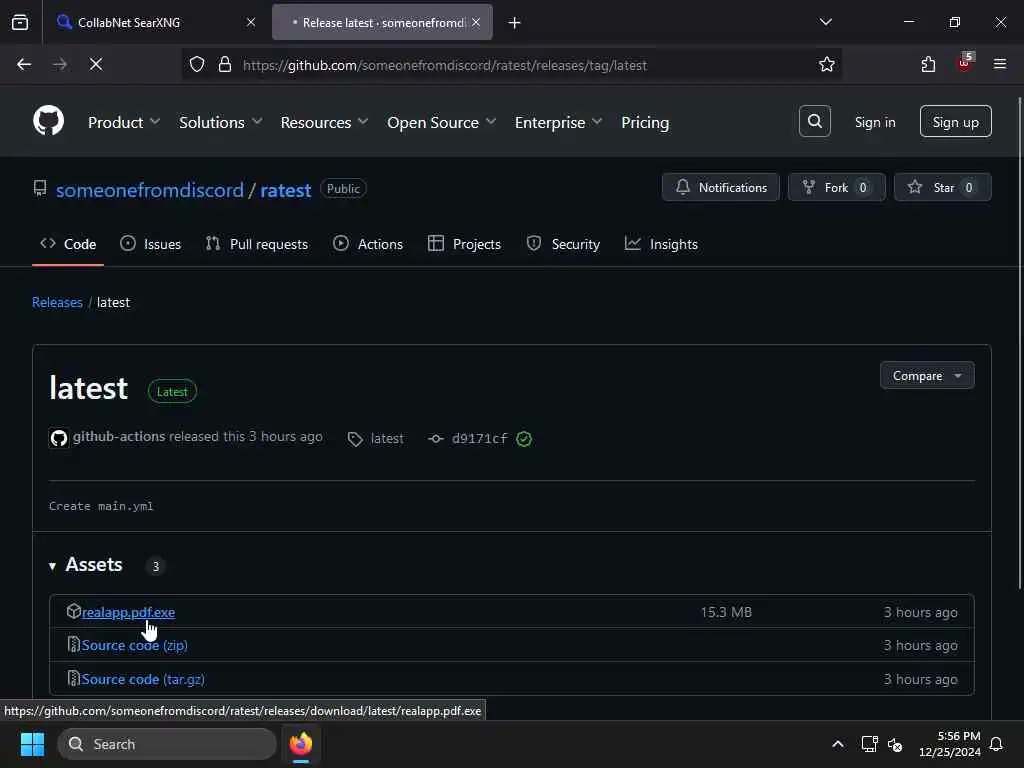Click the tag icon beside latest
This screenshot has width=1024, height=768.
tap(355, 440)
